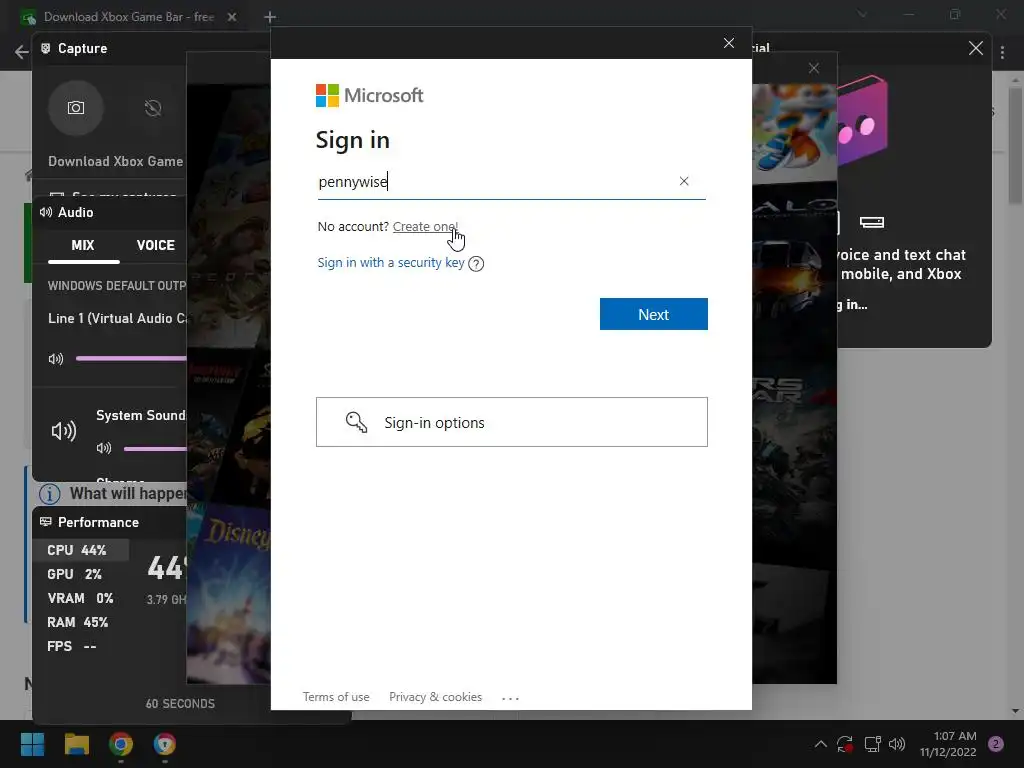The height and width of the screenshot is (768, 1024).
Task: Open network settings tray icon
Action: (x=872, y=744)
